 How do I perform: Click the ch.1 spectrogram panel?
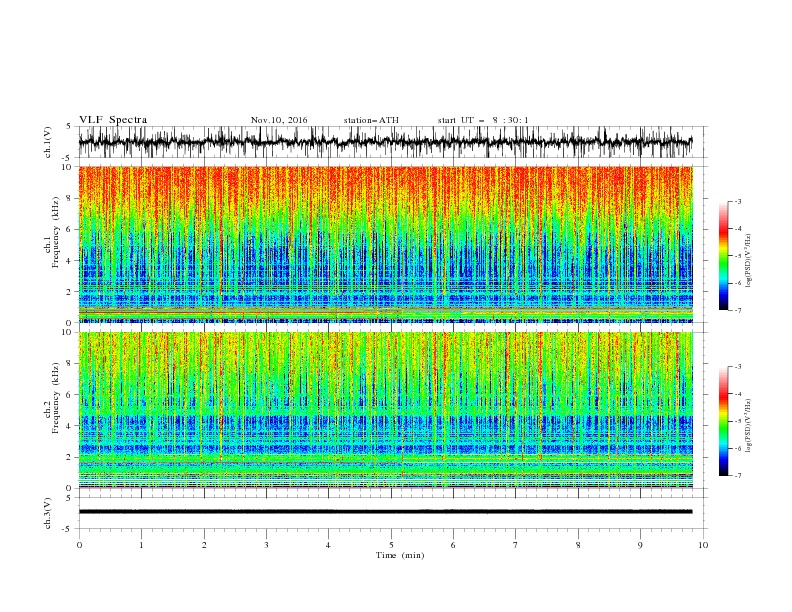(385, 244)
